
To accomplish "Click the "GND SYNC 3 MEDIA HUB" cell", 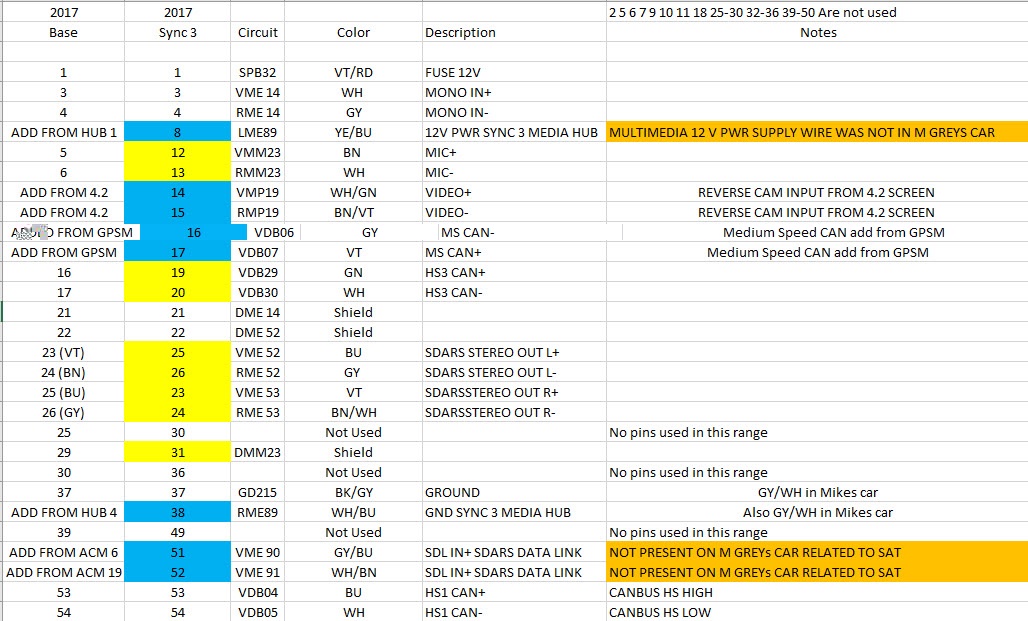I will pos(514,512).
